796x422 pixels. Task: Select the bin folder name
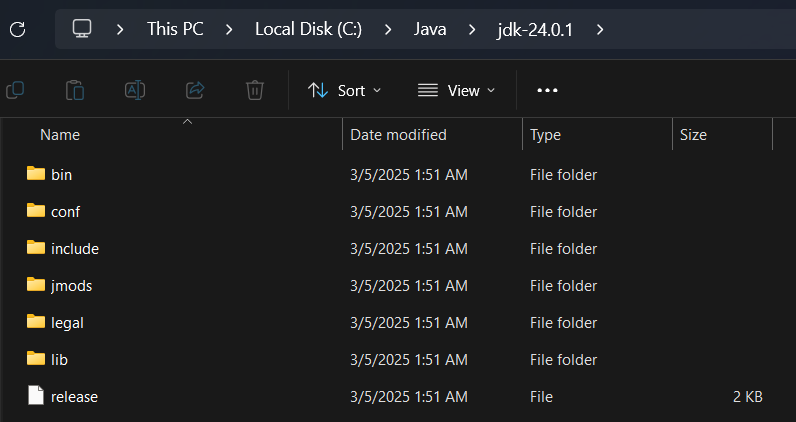pos(61,175)
